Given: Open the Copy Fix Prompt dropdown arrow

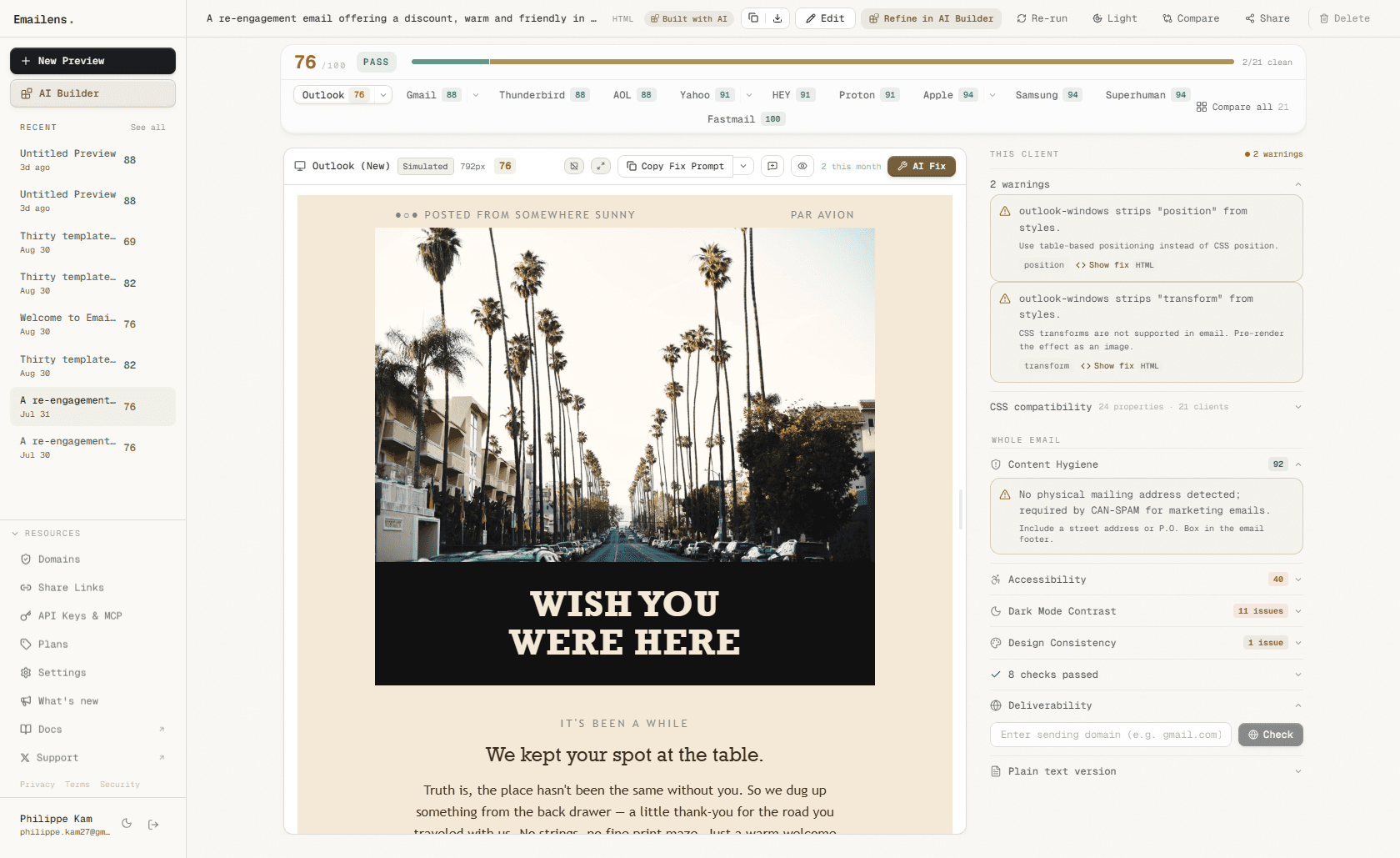Looking at the screenshot, I should [x=743, y=166].
